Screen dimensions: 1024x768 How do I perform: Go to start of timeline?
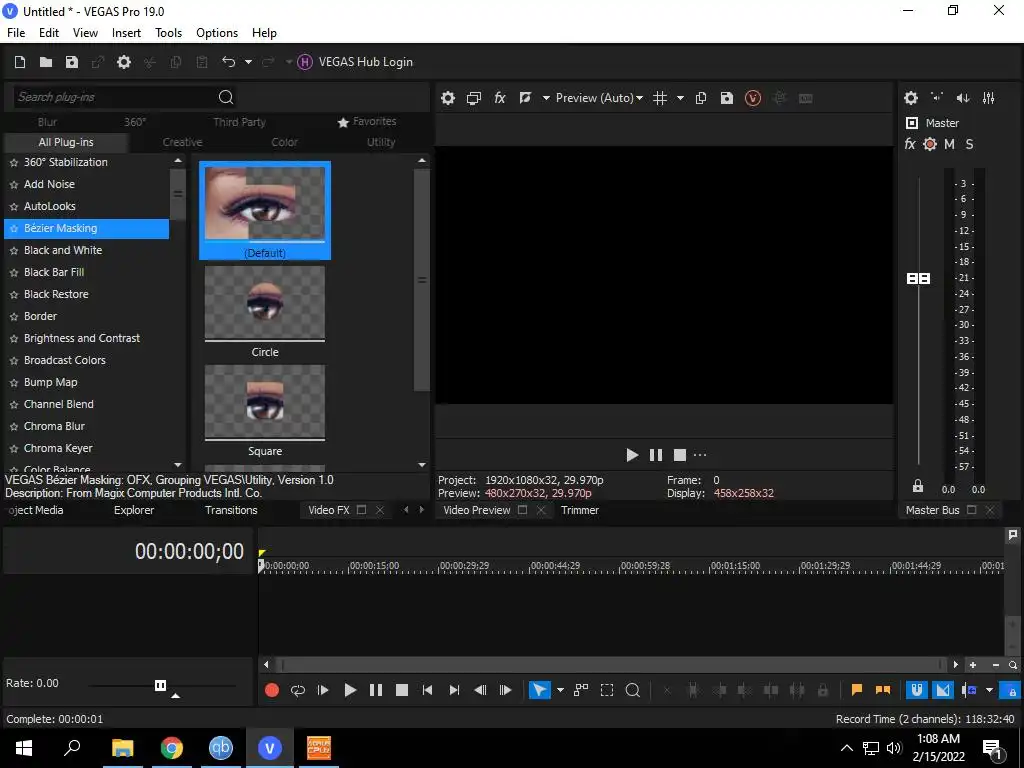point(428,690)
